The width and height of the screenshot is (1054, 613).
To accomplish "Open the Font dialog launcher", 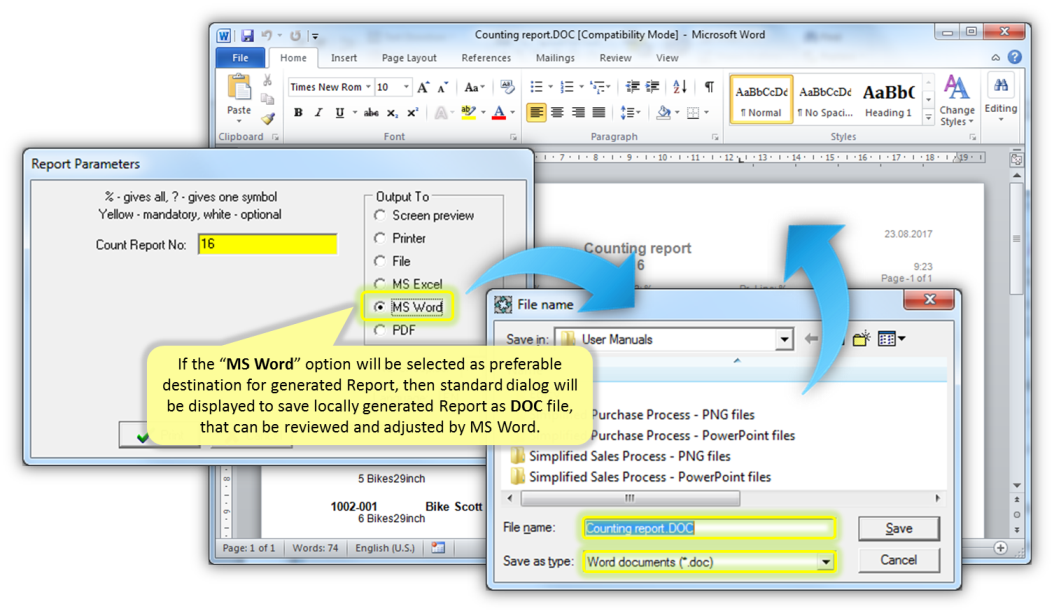I will click(514, 137).
